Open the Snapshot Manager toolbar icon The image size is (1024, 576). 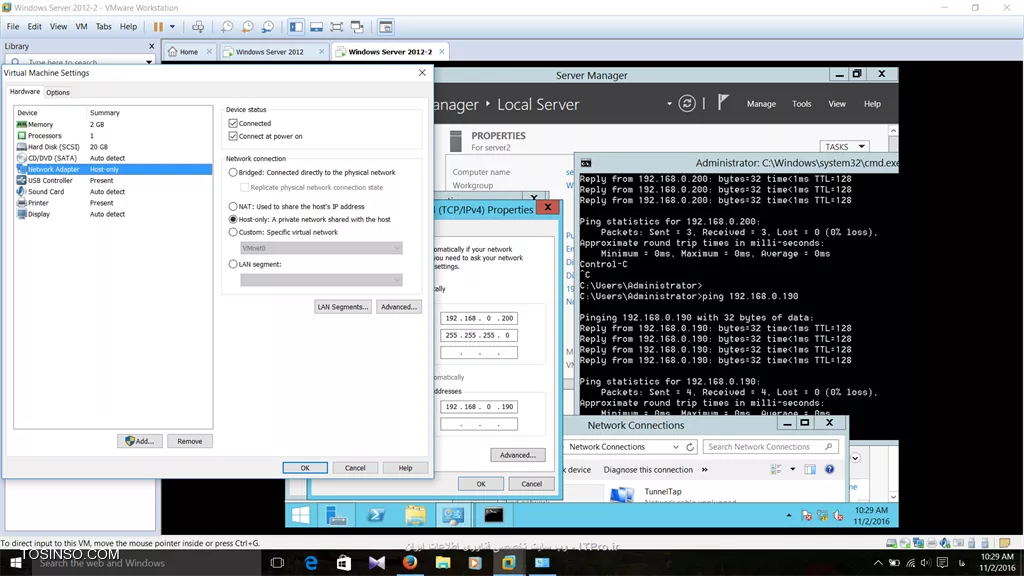268,27
